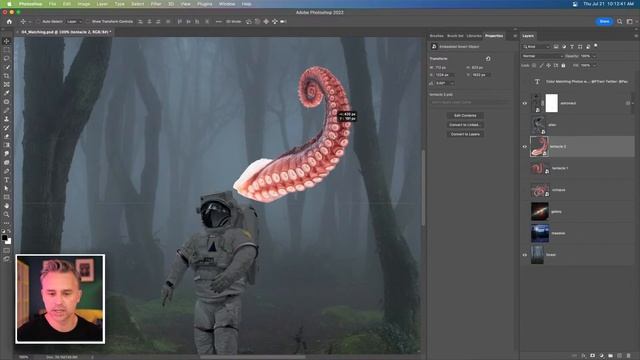
Task: Open the Filter menu
Action: coord(156,4)
